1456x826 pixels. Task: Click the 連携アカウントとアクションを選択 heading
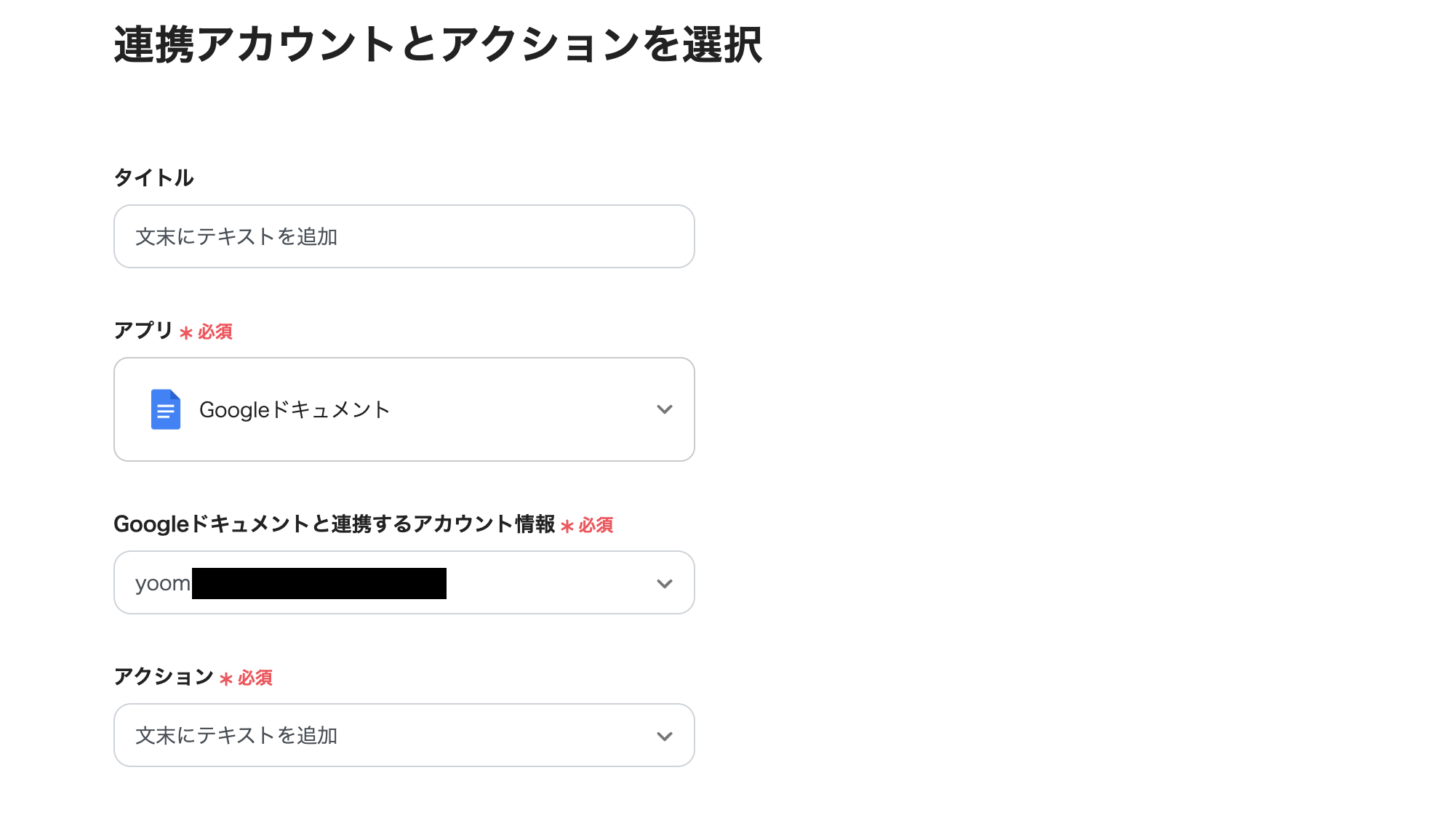click(x=436, y=45)
